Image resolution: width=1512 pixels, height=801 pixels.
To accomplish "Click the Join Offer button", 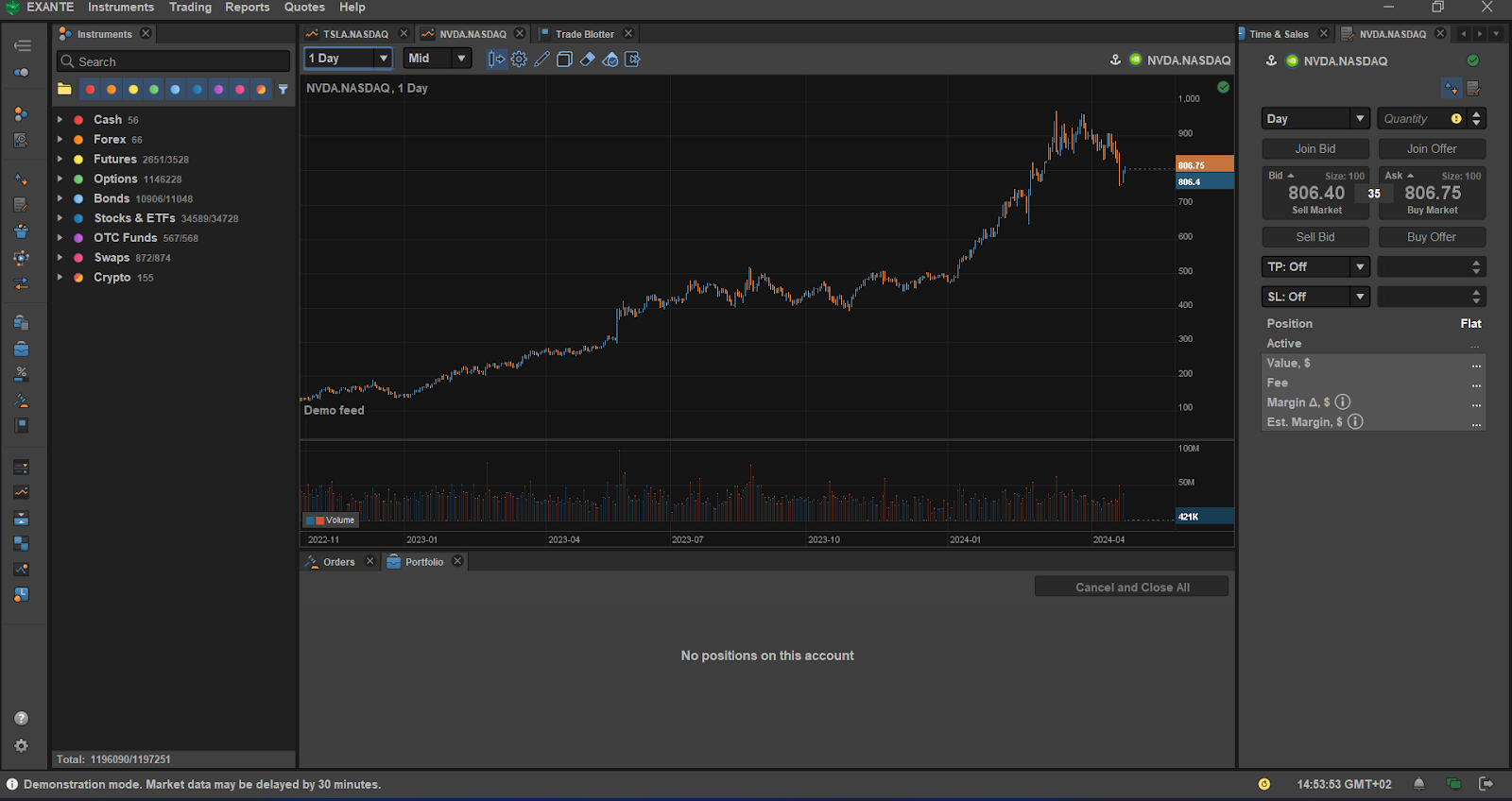I will [x=1432, y=149].
